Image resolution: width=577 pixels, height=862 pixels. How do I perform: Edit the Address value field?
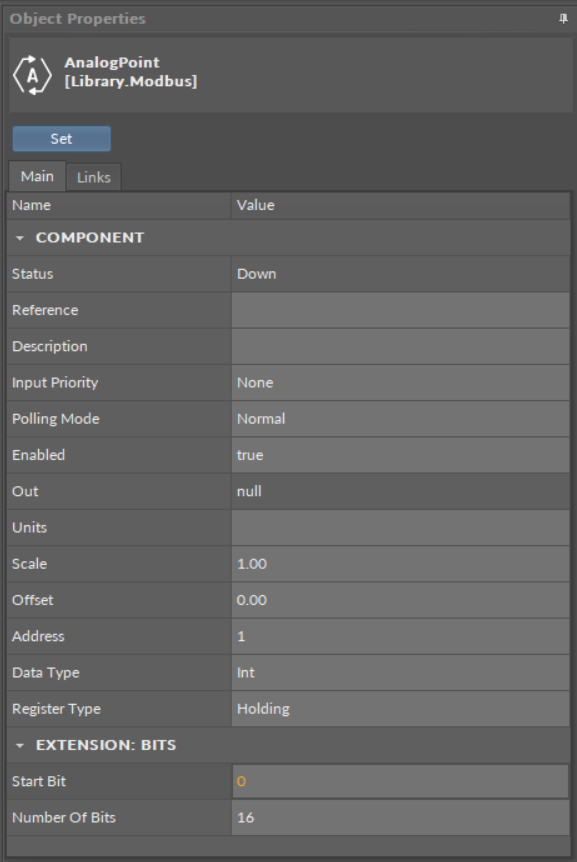(x=400, y=637)
